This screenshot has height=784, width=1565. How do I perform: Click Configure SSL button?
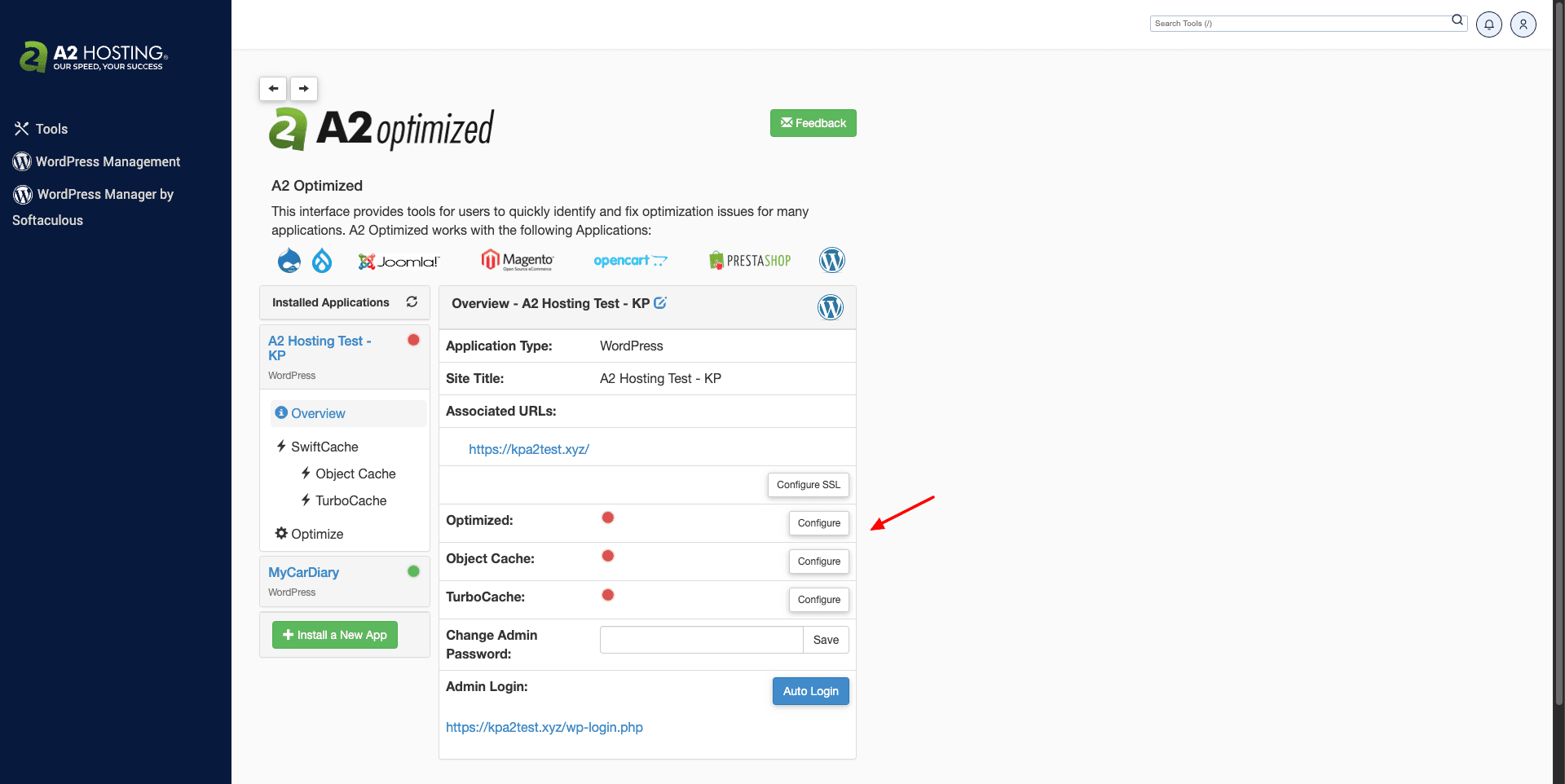click(x=809, y=485)
